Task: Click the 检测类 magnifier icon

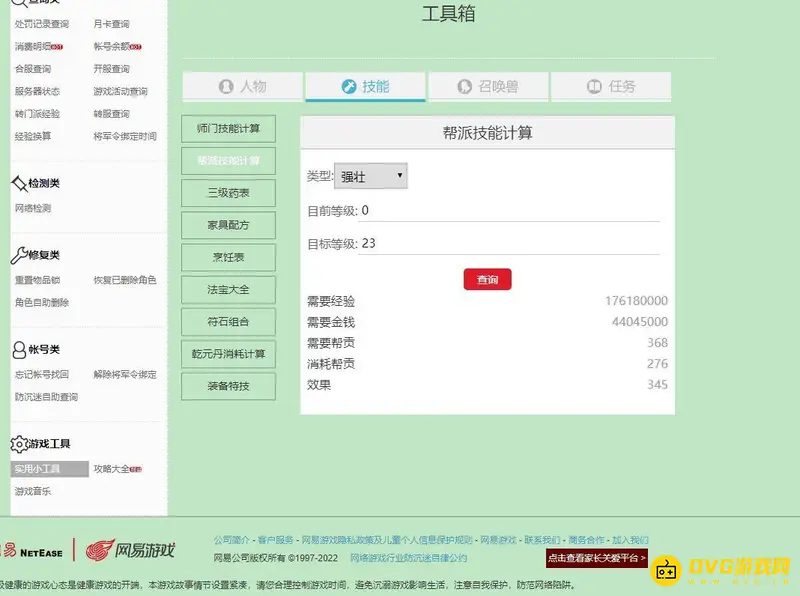Action: (x=19, y=183)
